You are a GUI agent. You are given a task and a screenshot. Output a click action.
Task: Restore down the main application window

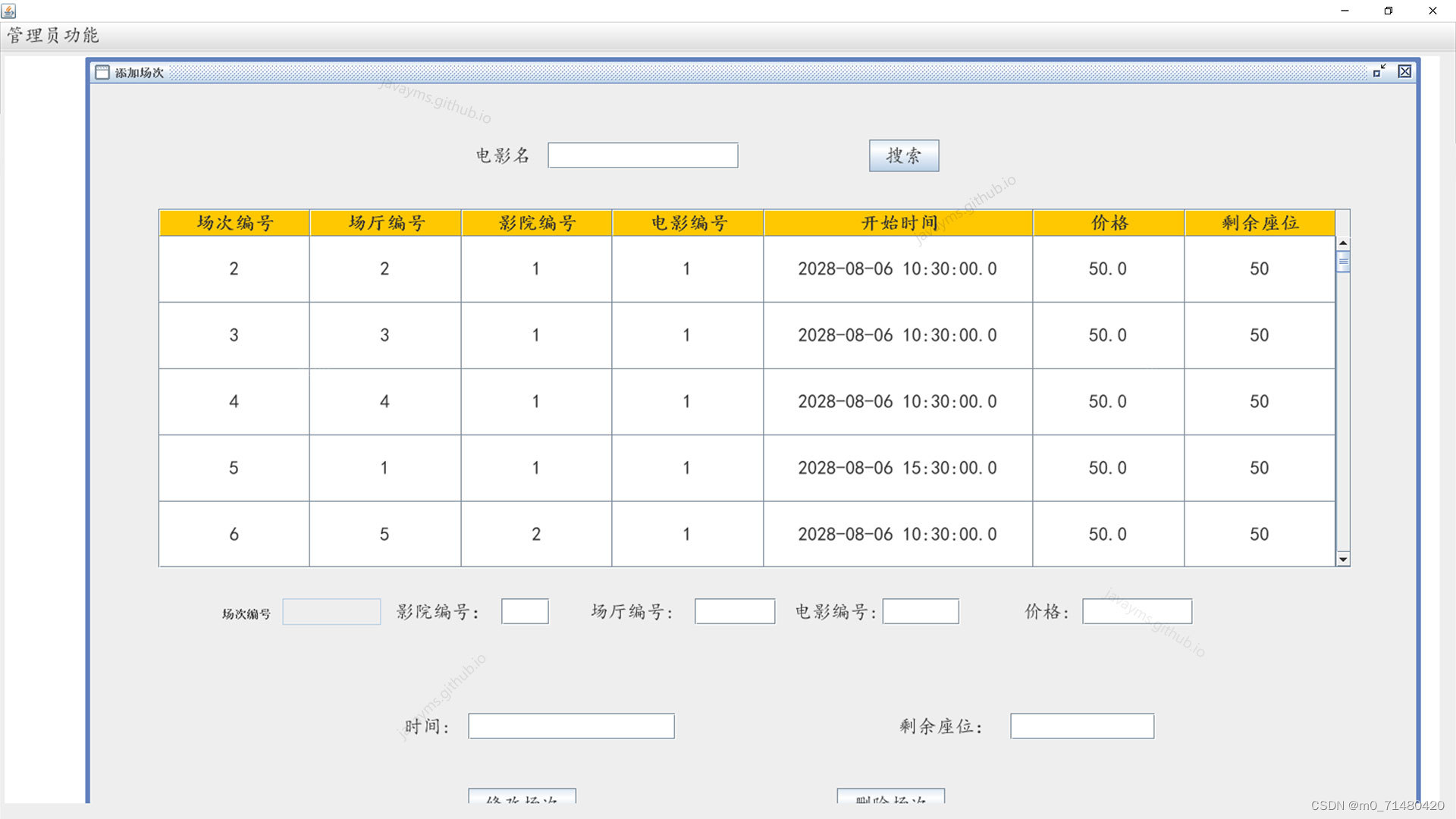(x=1389, y=11)
